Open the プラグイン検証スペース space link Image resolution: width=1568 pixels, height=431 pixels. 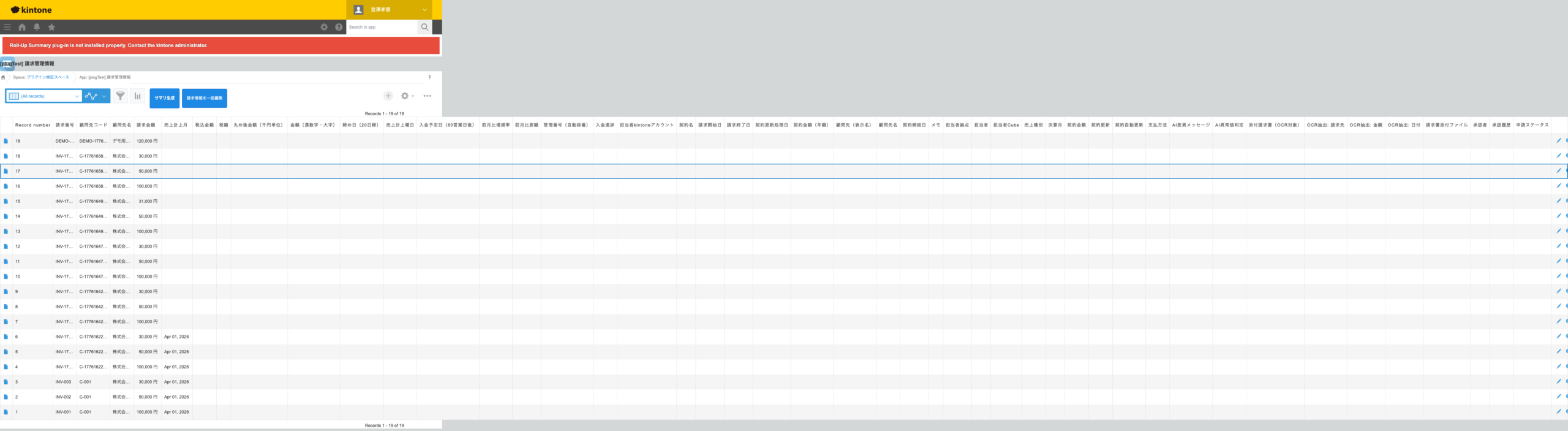[x=48, y=77]
